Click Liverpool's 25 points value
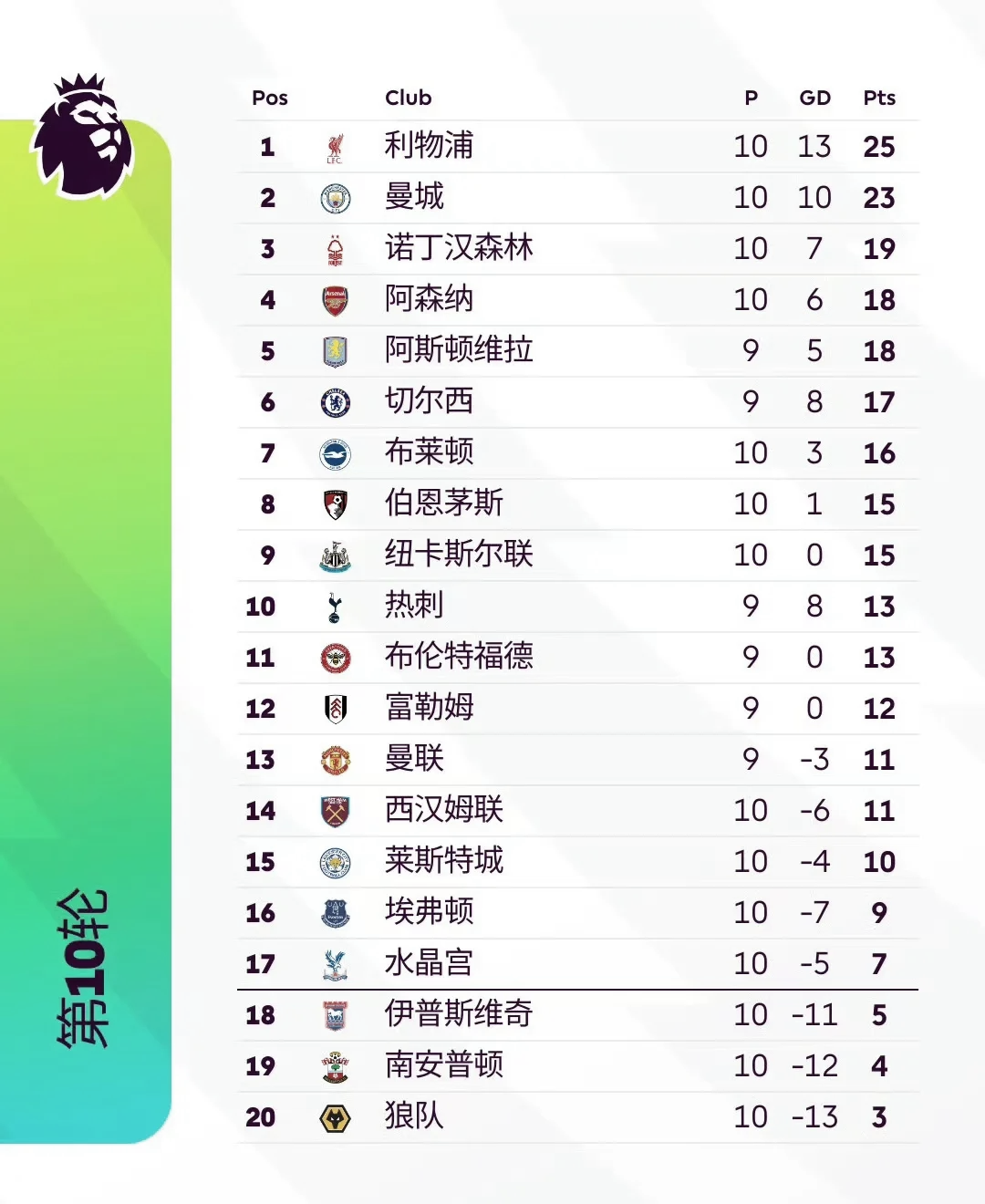This screenshot has width=985, height=1204. [879, 147]
